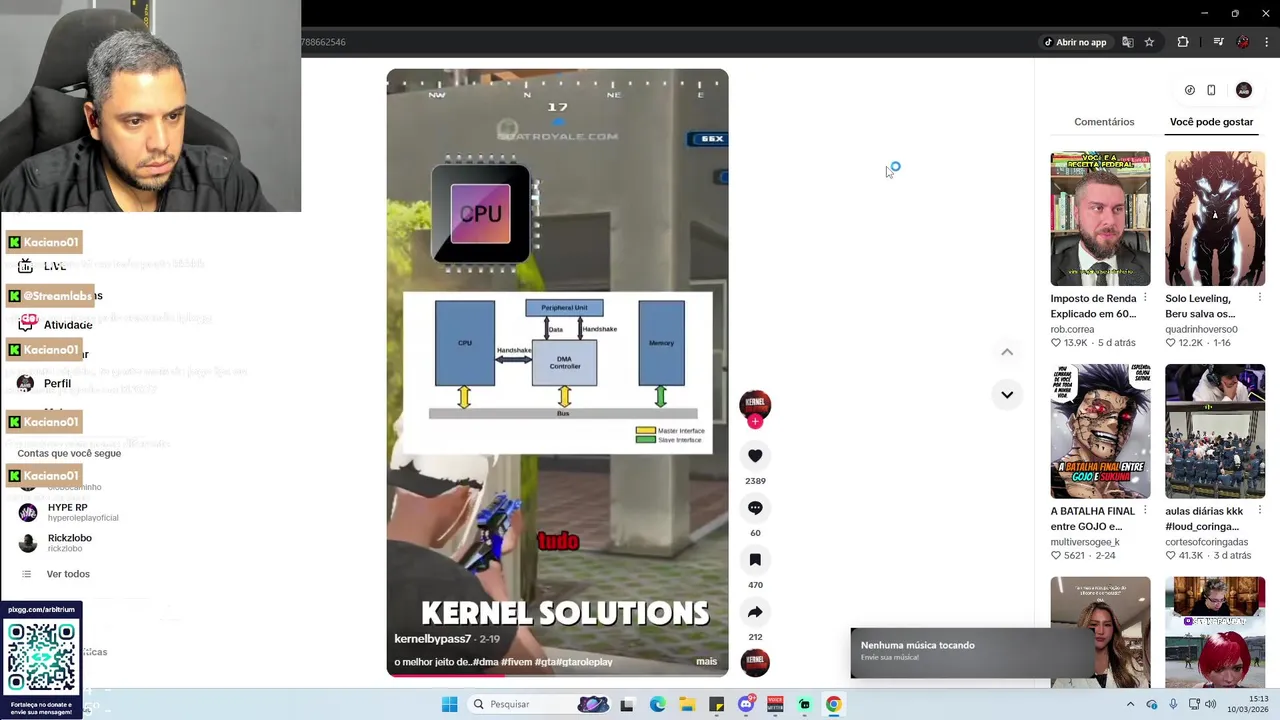Click the translate page icon in the address bar
The image size is (1280, 720).
pos(1128,42)
